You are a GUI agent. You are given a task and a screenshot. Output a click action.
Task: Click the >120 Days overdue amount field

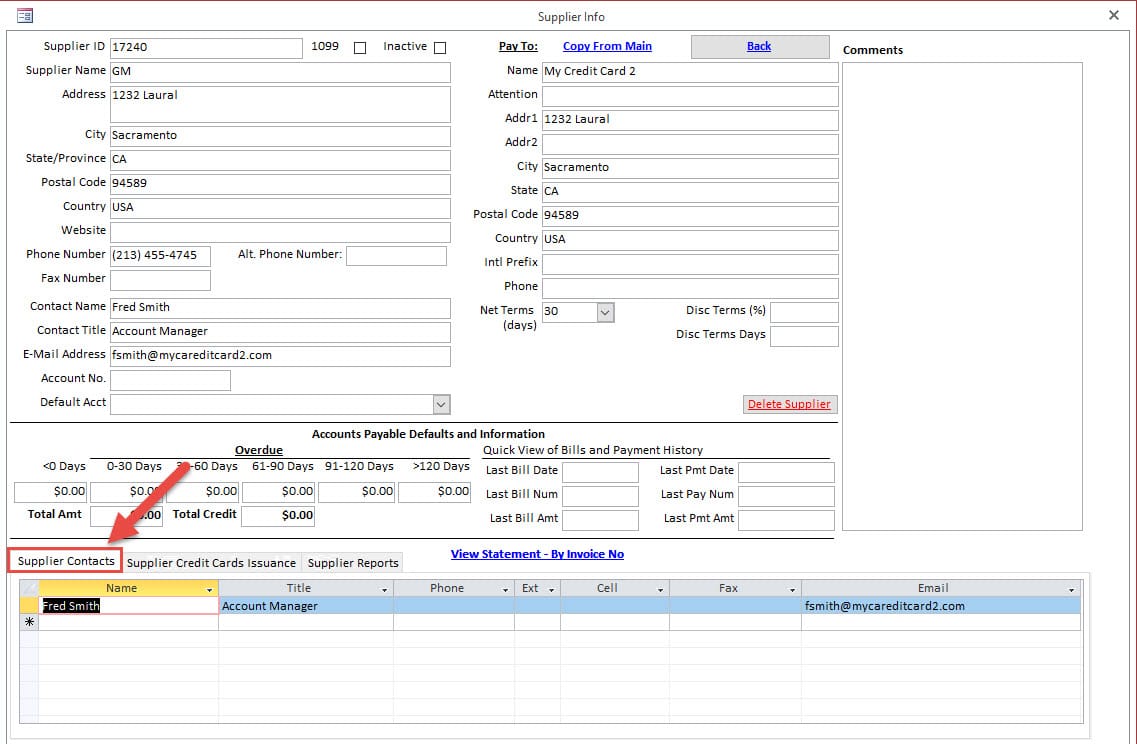[x=434, y=492]
